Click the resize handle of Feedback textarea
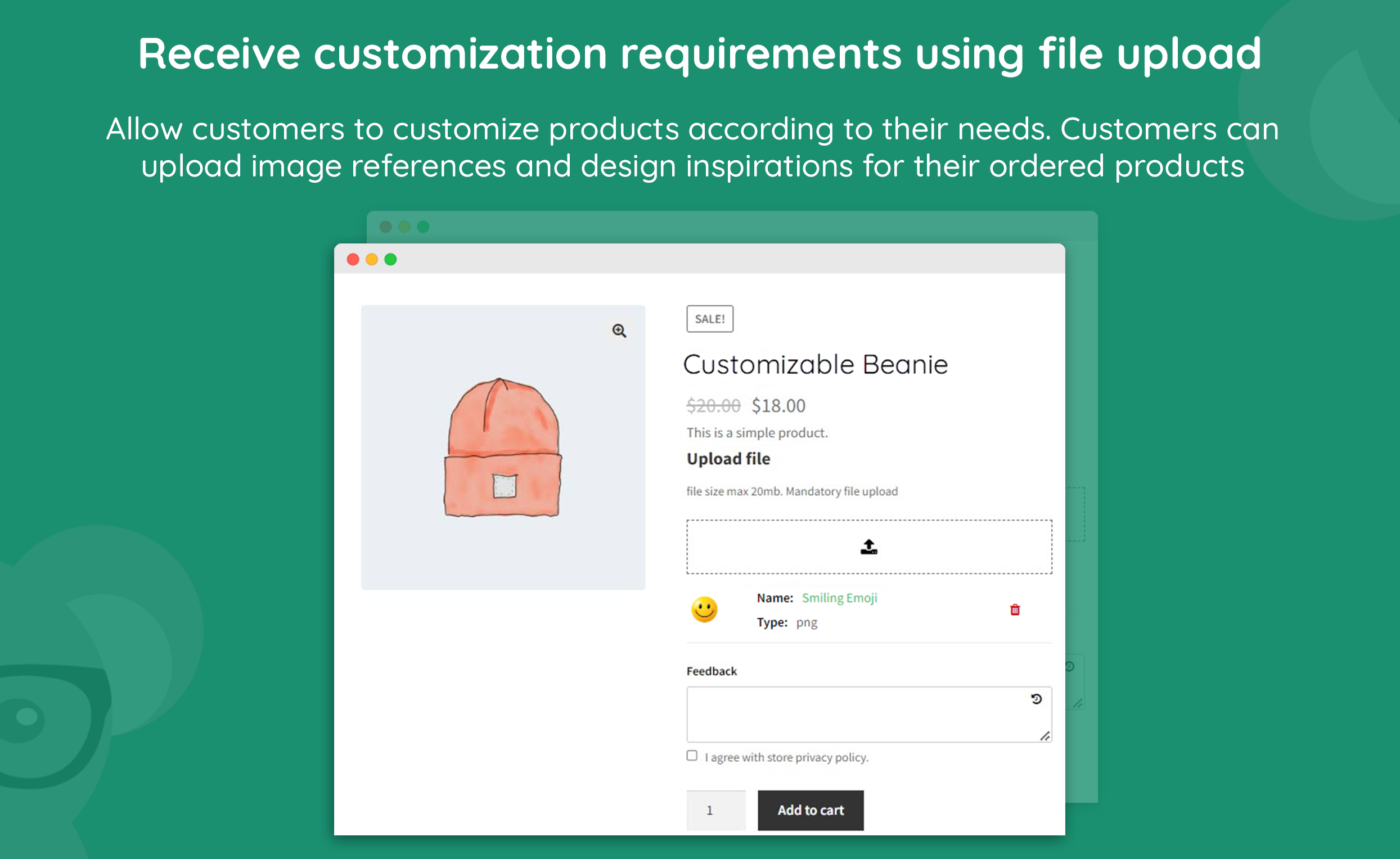The height and width of the screenshot is (859, 1400). pos(1045,736)
